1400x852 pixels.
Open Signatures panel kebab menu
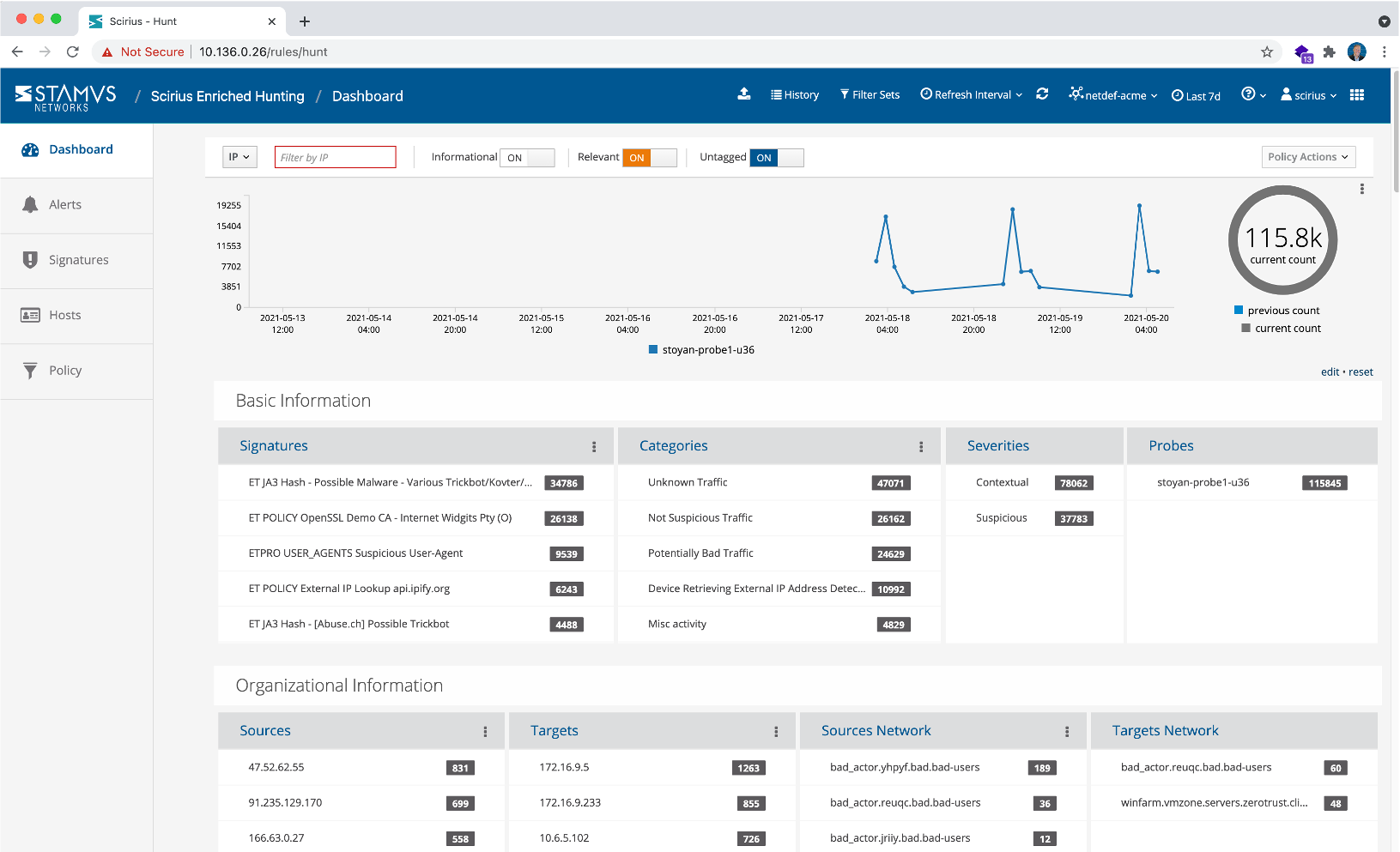(594, 447)
